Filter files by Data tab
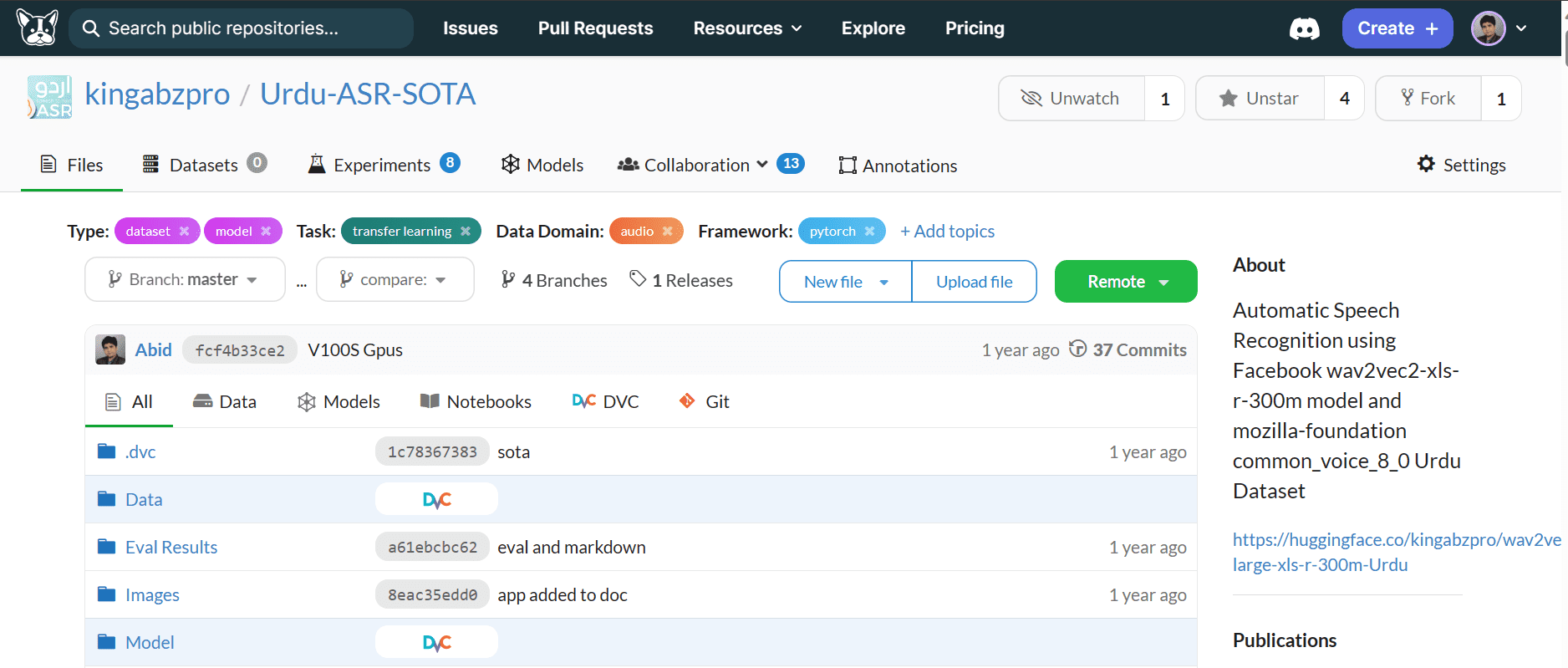 tap(225, 401)
